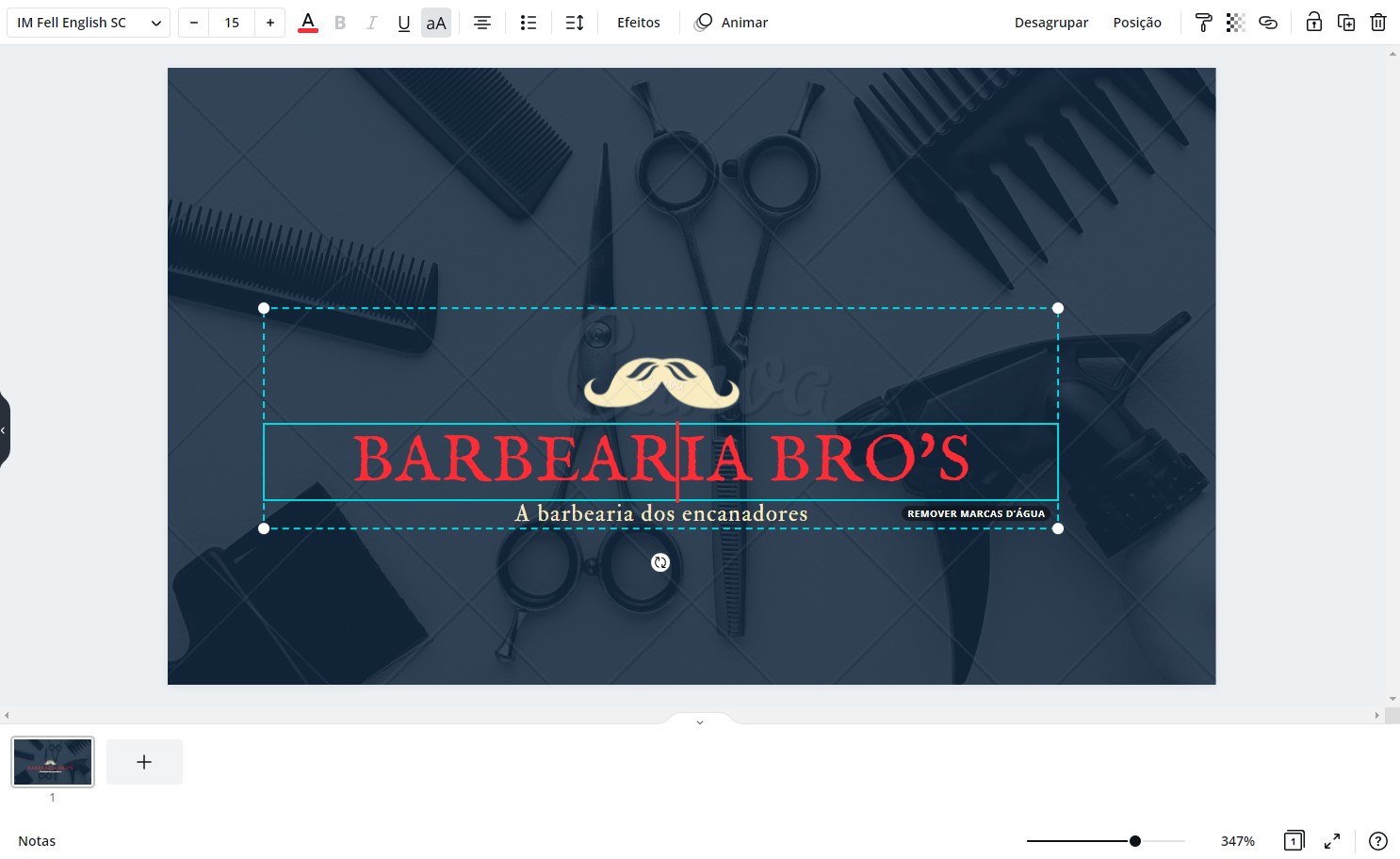Click the REMOVER MARCAS D'ÁGUA button
1400x859 pixels.
coord(976,513)
